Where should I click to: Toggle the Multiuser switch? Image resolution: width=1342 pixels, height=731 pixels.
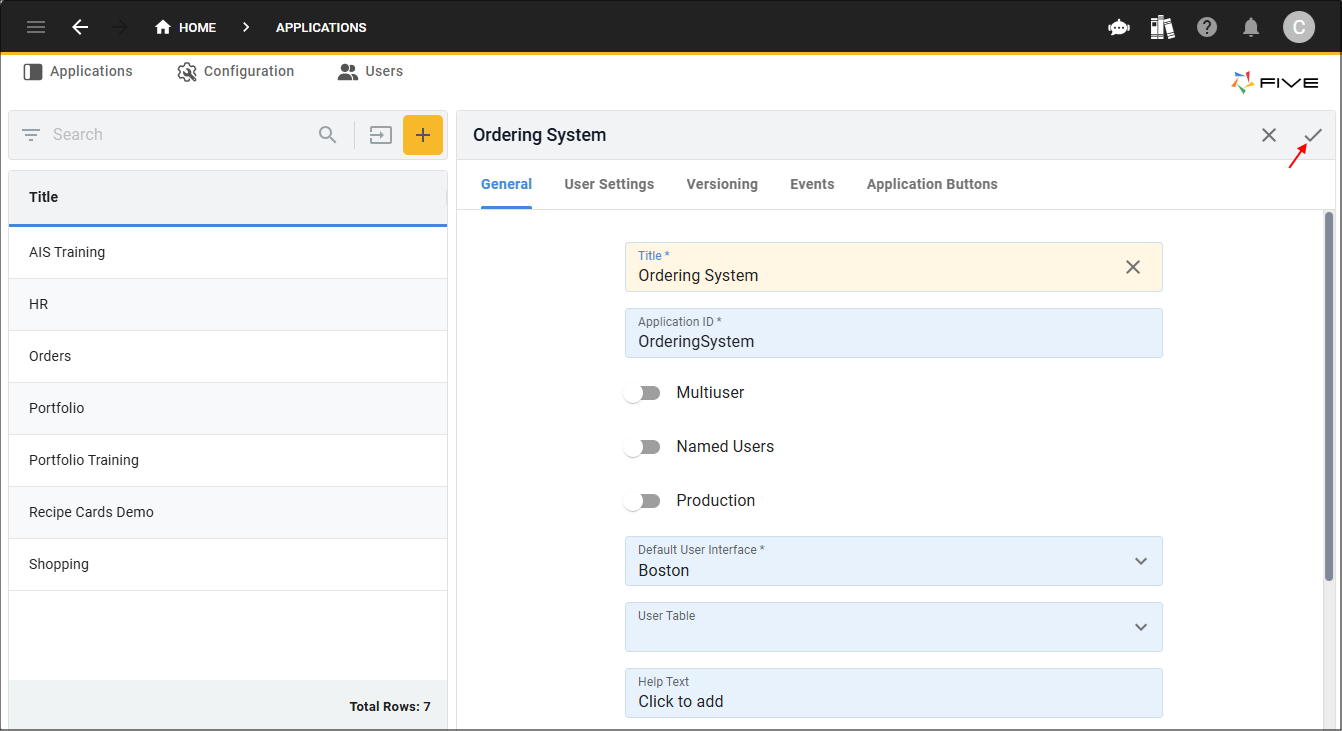(x=642, y=393)
